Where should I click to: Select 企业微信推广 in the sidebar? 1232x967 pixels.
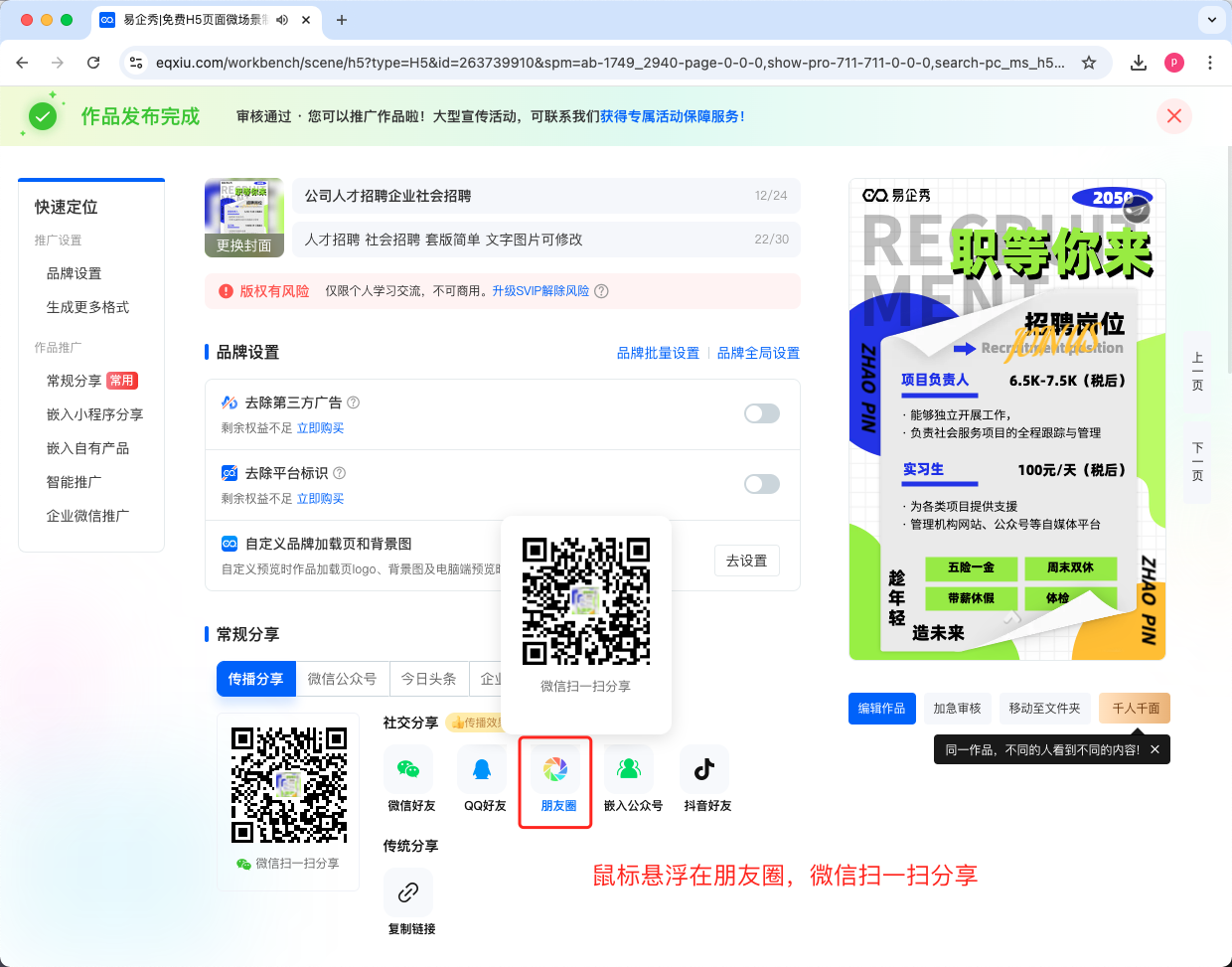87,516
